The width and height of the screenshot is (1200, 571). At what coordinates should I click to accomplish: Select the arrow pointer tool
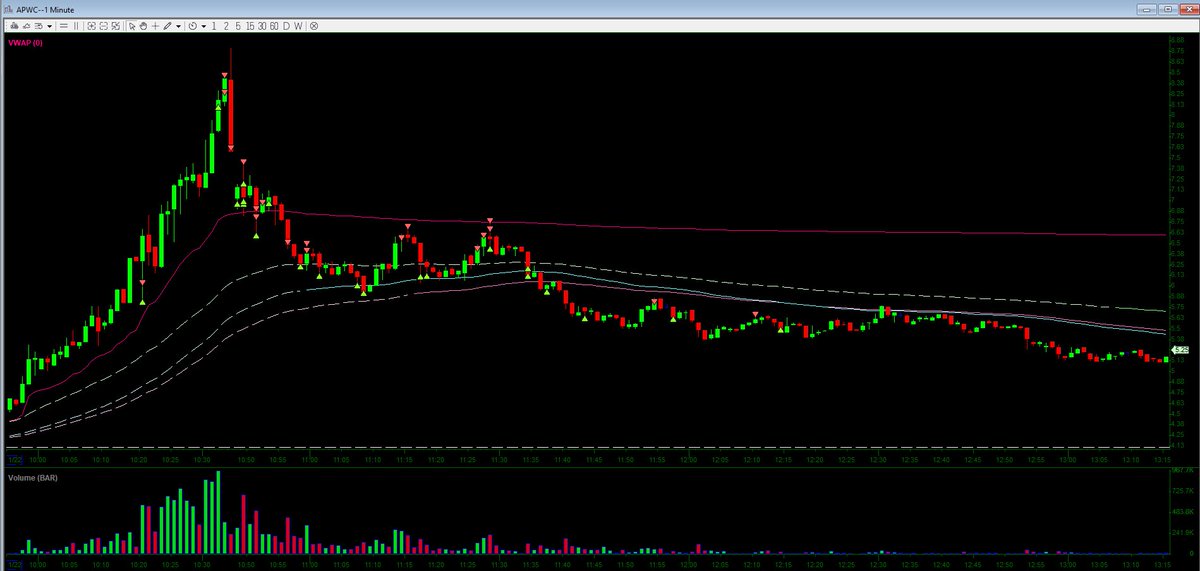point(132,26)
